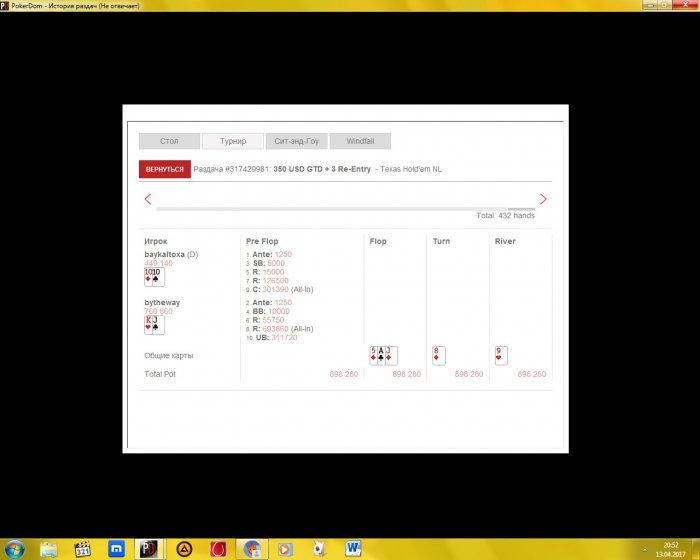Go to next hand with right arrow

pyautogui.click(x=543, y=199)
